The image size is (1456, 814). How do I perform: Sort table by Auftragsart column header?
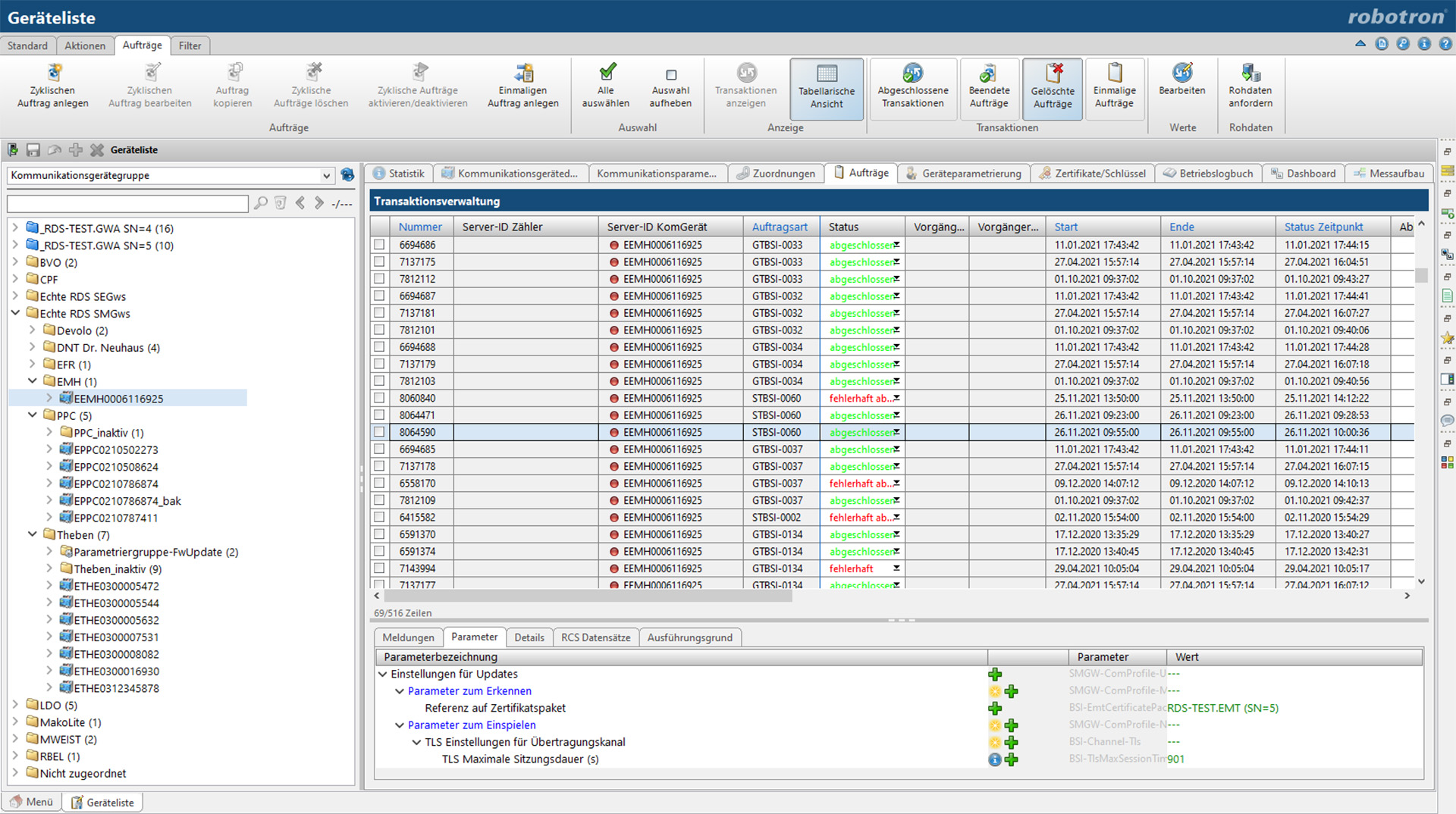tap(780, 227)
